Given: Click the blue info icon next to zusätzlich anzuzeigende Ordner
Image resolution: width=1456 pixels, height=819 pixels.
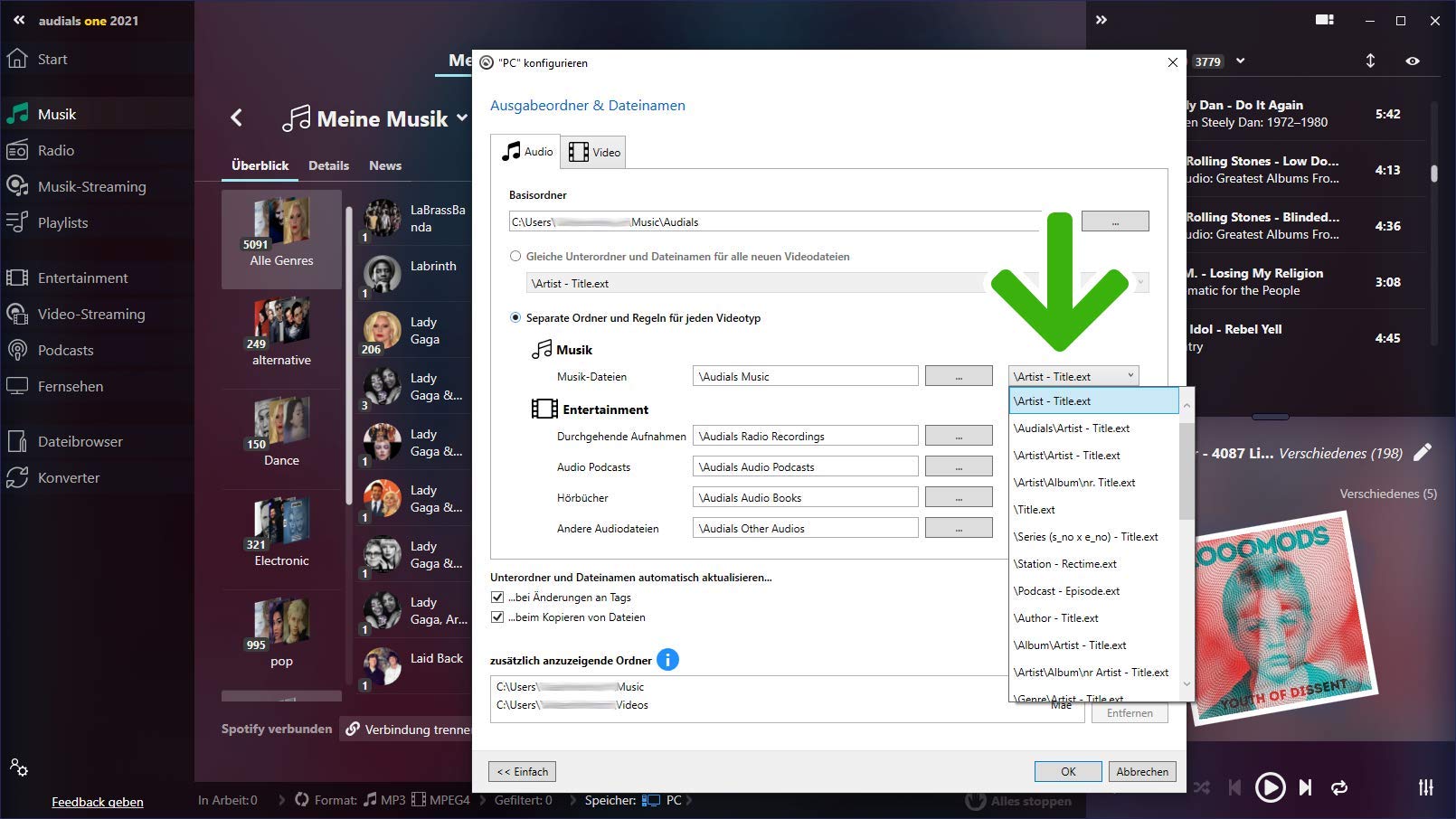Looking at the screenshot, I should (x=667, y=660).
